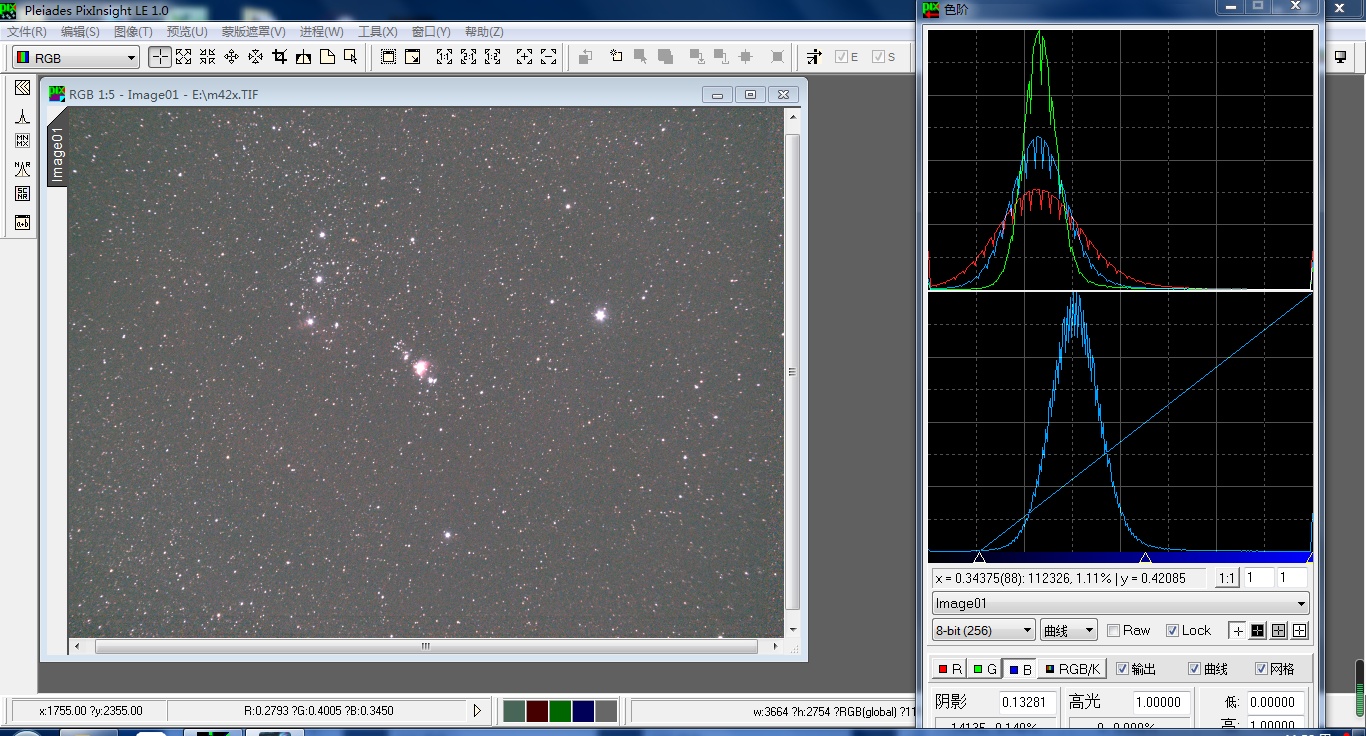Click the 阴影 shadows value field

1027,702
